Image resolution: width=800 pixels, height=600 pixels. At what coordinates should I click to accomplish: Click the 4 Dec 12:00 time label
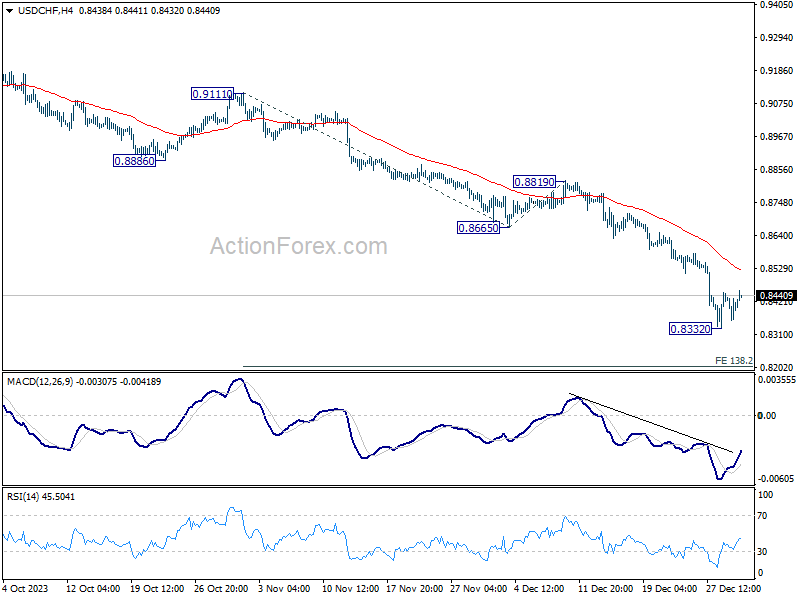pos(539,589)
